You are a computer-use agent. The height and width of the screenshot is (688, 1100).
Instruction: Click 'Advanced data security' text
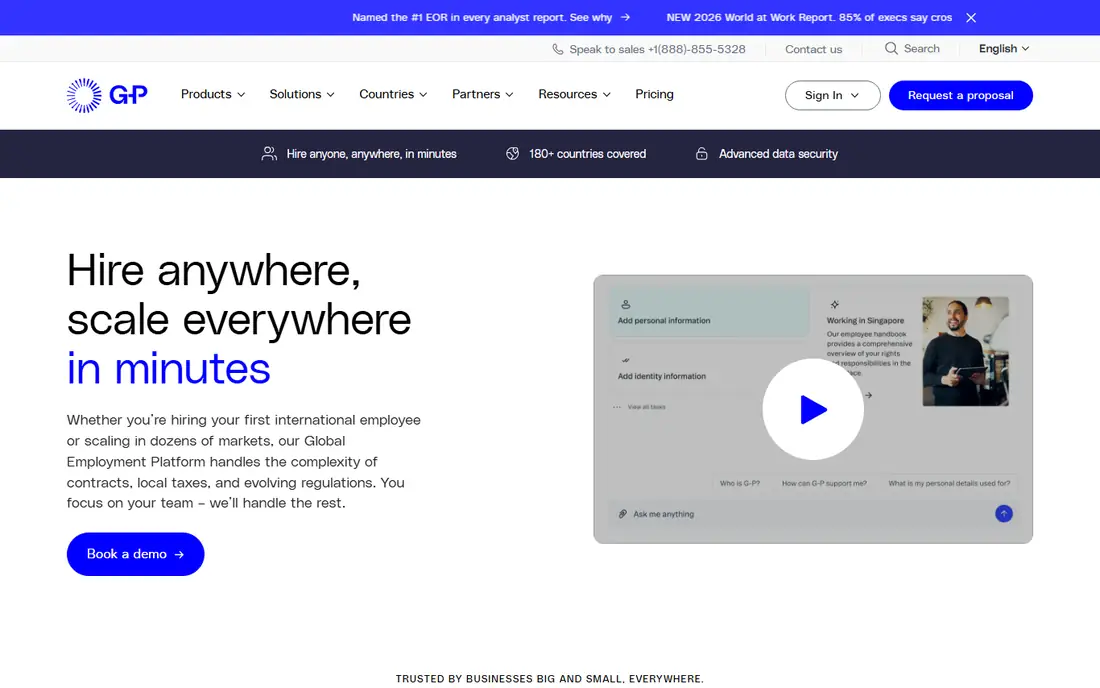tap(778, 154)
